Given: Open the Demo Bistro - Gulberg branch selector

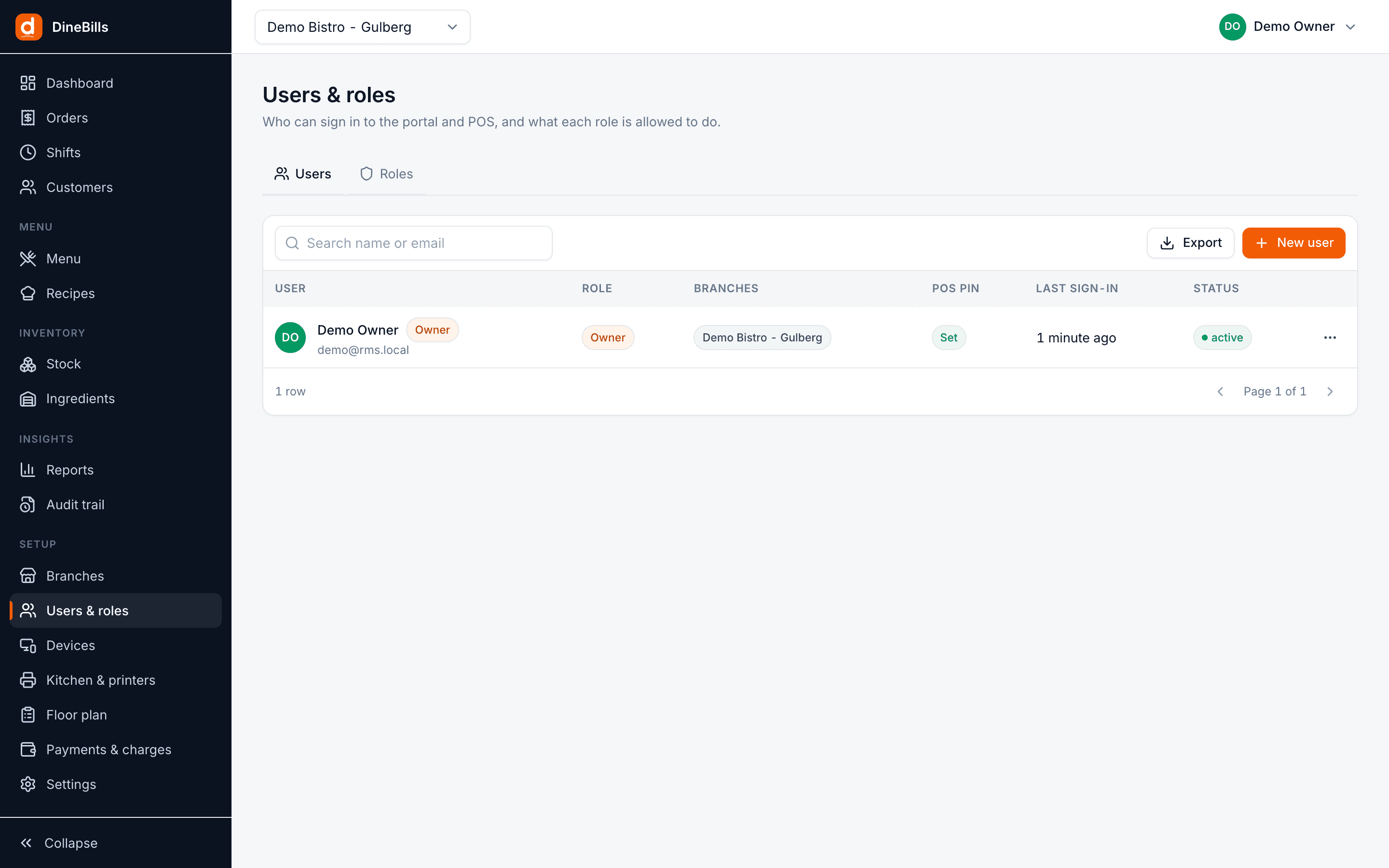Looking at the screenshot, I should pyautogui.click(x=362, y=27).
